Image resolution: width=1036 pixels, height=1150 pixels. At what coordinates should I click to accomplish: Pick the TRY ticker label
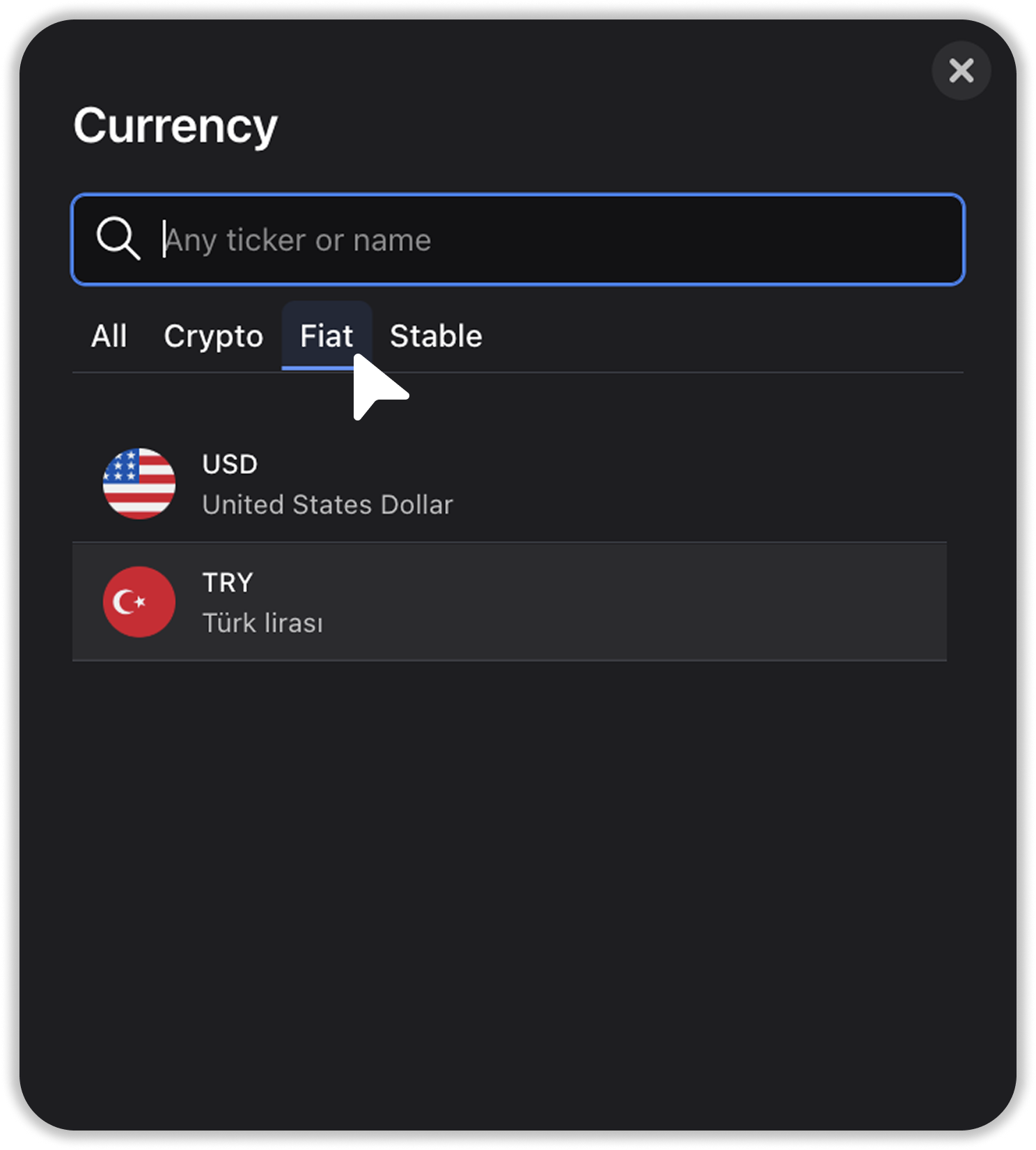click(x=228, y=583)
